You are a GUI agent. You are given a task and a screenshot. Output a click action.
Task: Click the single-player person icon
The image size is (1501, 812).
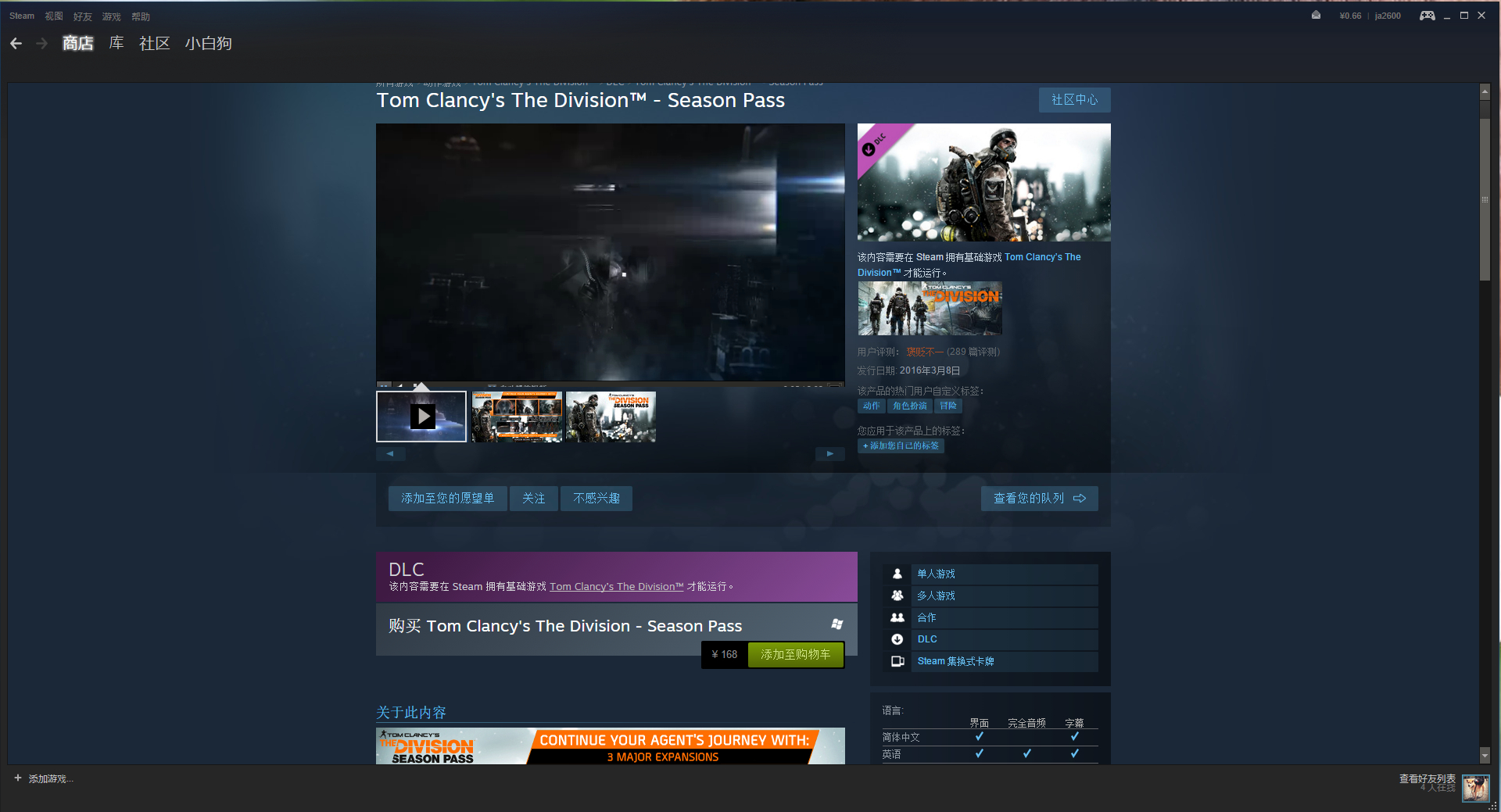897,574
